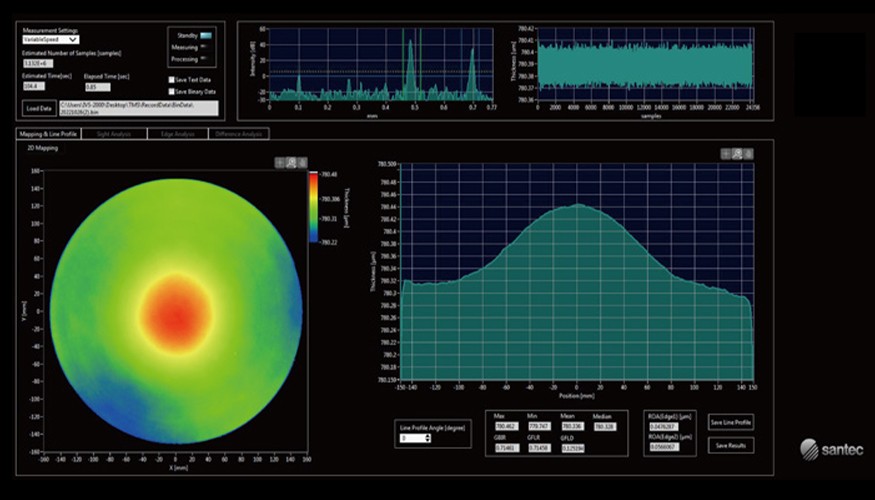Choose the pan hand tool above 2D Mapping
This screenshot has width=875, height=500.
302,162
